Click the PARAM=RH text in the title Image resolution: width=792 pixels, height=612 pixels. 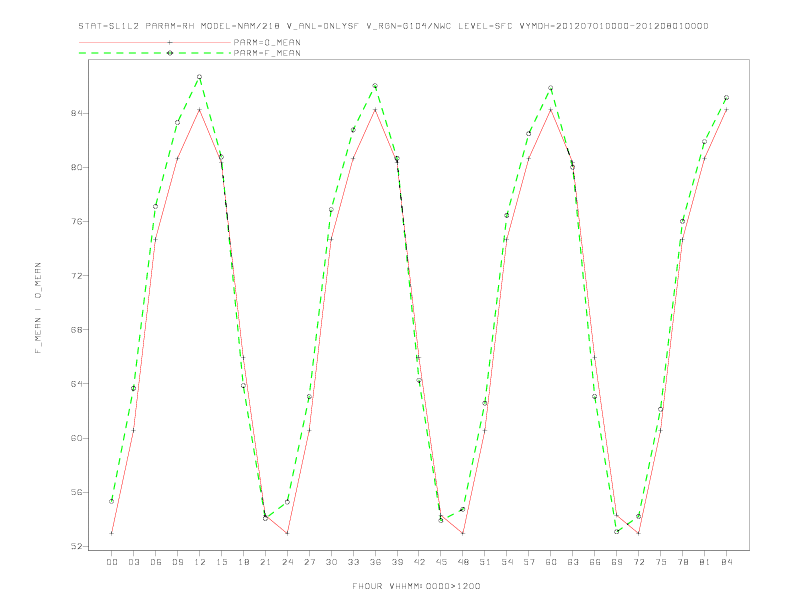pos(170,26)
